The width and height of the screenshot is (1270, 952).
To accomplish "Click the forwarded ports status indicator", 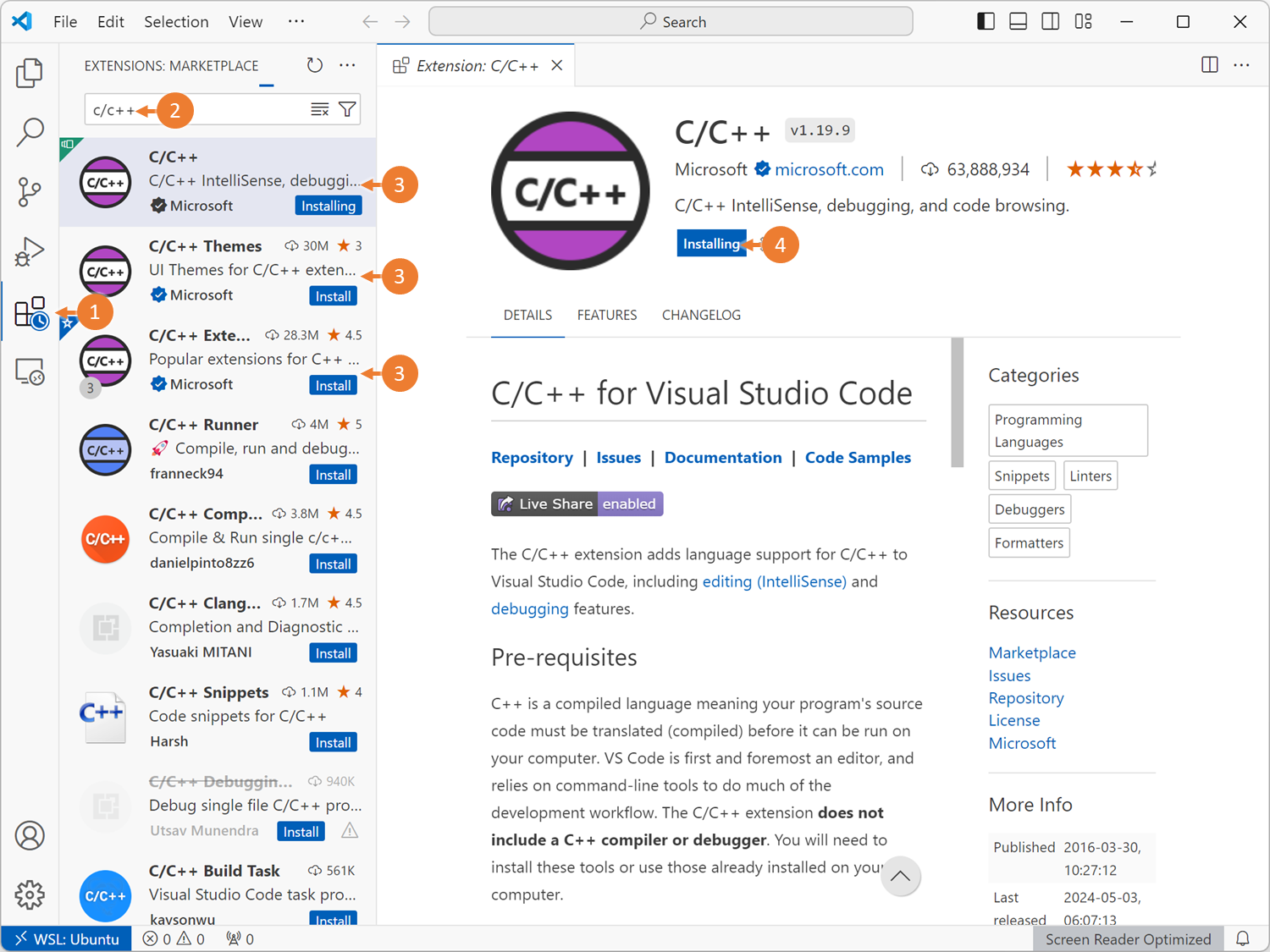I will (240, 938).
